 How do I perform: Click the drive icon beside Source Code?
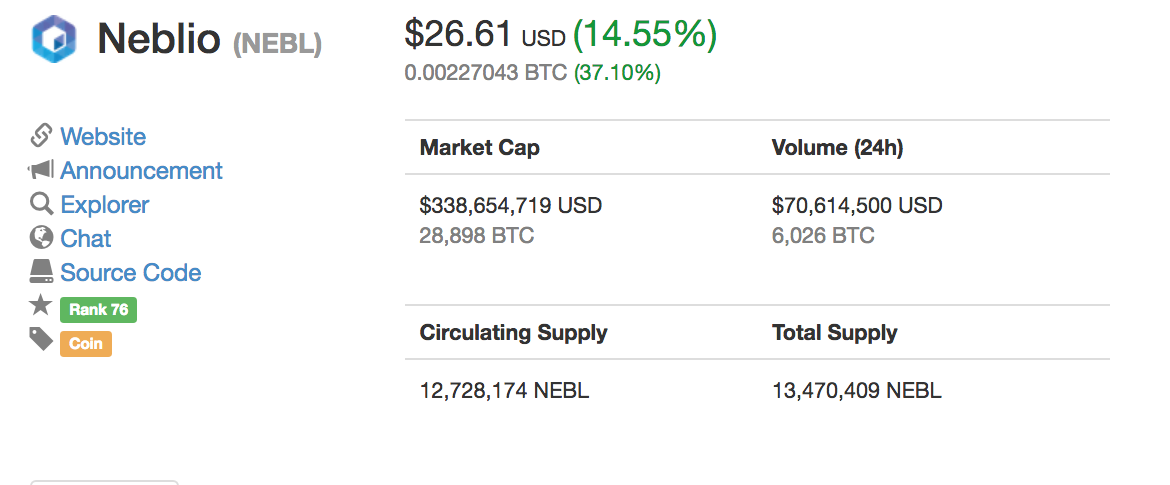pos(41,272)
